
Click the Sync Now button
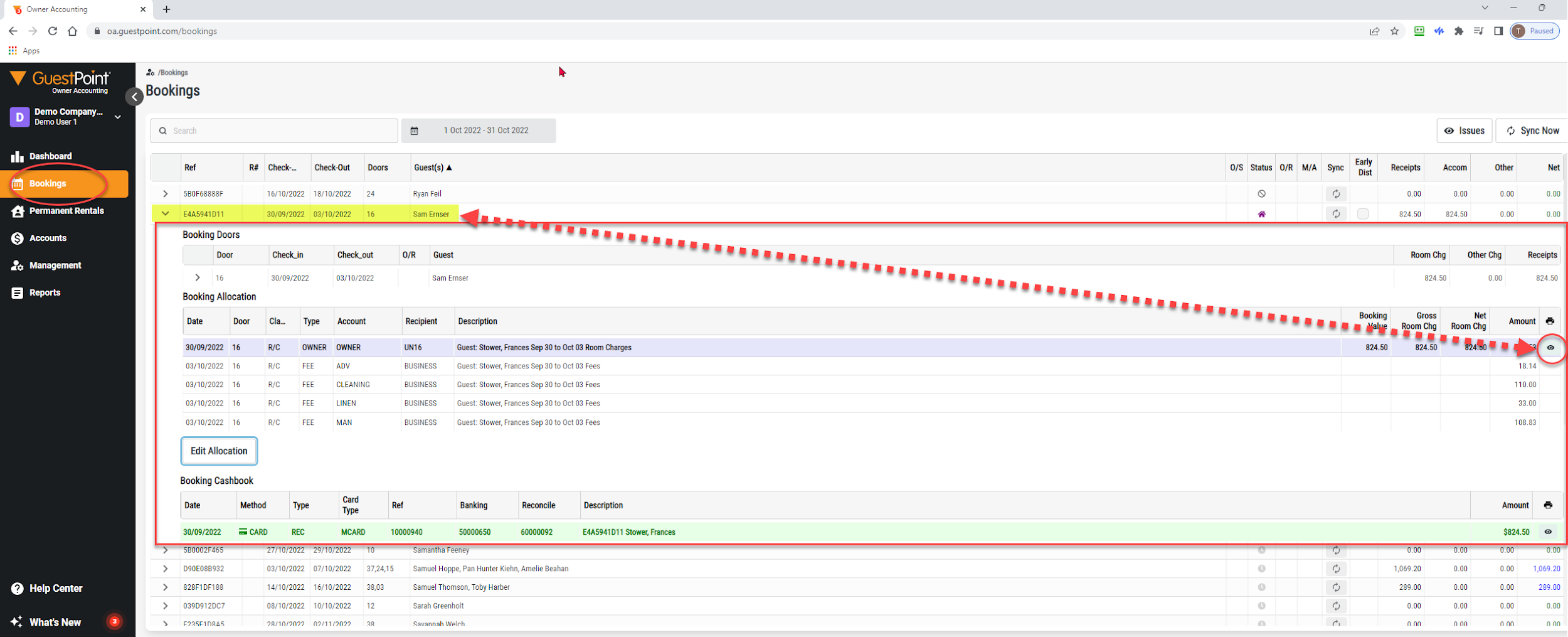[x=1532, y=131]
